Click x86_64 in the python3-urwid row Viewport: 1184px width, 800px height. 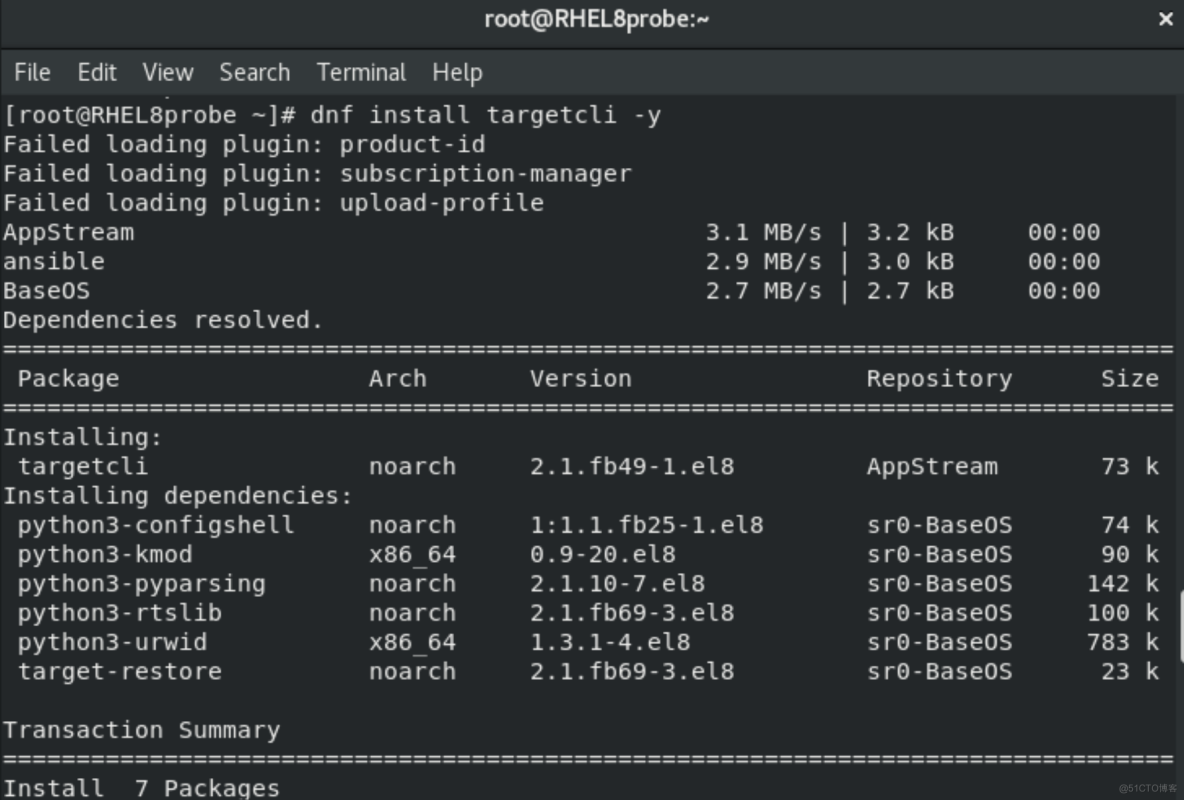[412, 643]
